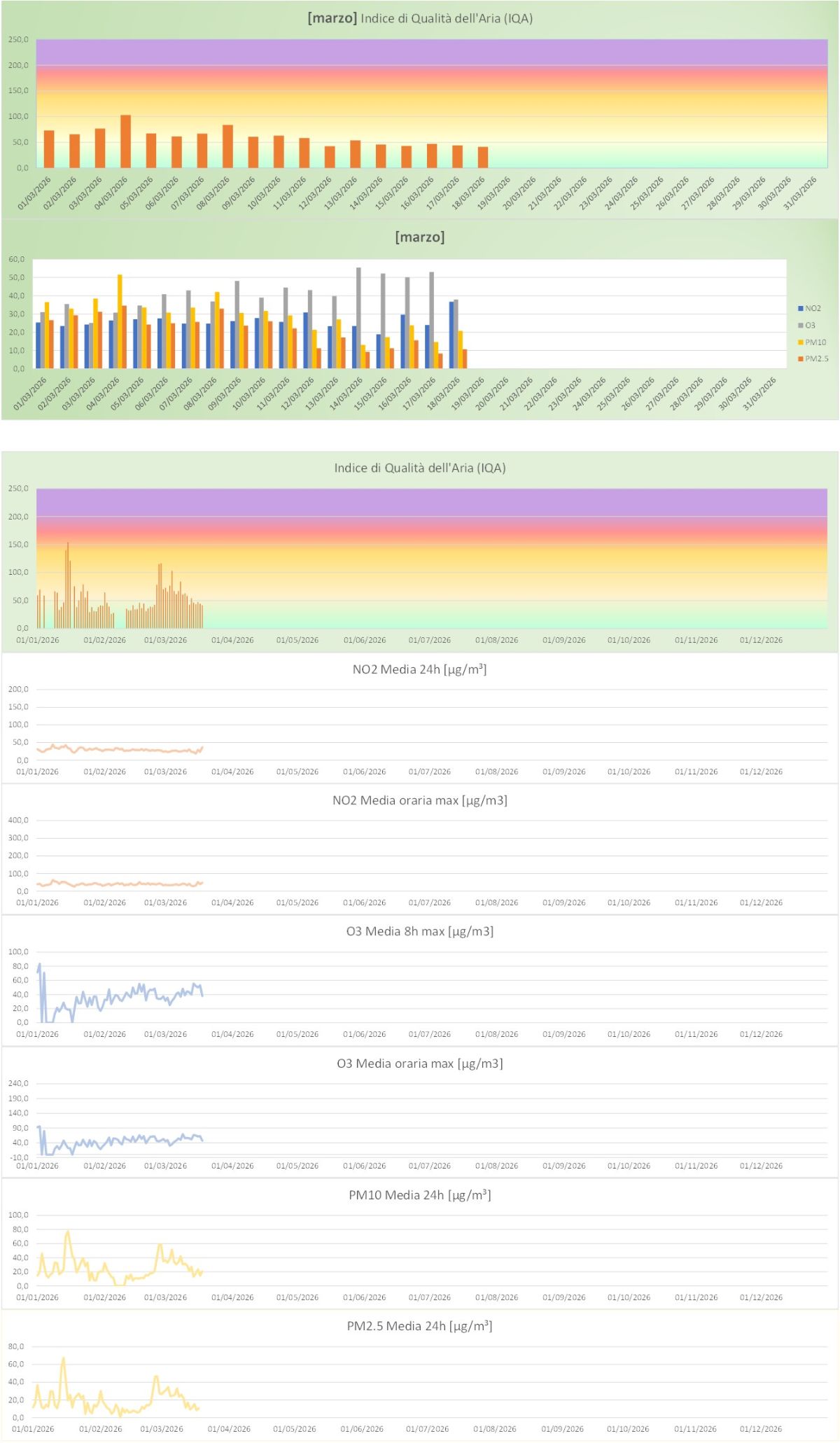Select the 01/06/2026 label under PM10 chart
Screen dimensions: 840x1443
364,1297
